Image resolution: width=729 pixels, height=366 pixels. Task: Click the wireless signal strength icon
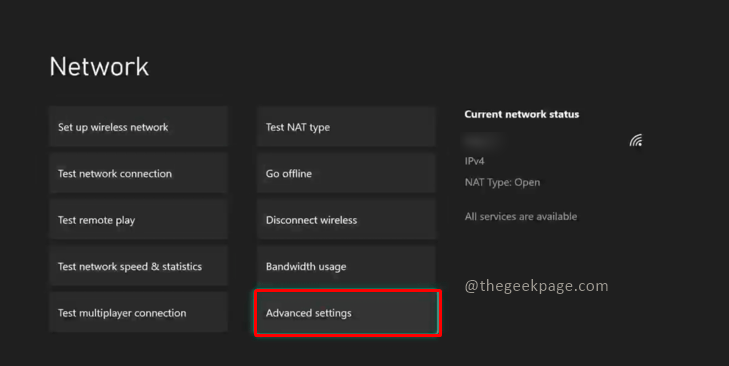[636, 140]
